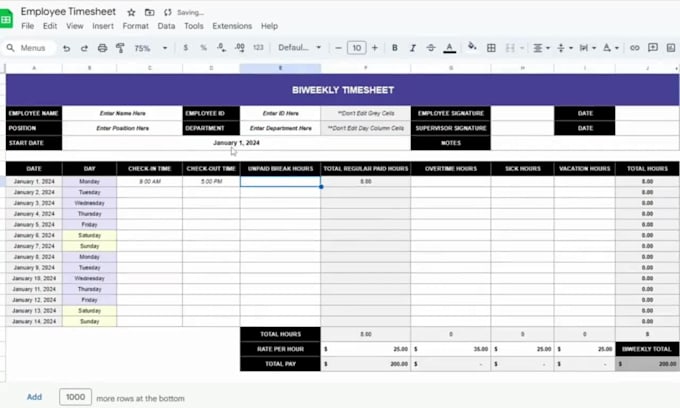Open the Insert menu
Screen dimensions: 680x408
pyautogui.click(x=103, y=26)
